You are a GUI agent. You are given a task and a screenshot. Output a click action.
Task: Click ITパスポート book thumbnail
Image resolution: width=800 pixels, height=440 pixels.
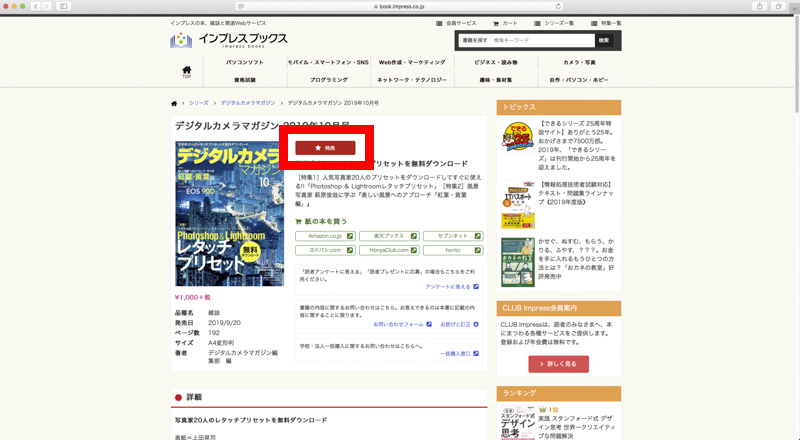click(517, 205)
